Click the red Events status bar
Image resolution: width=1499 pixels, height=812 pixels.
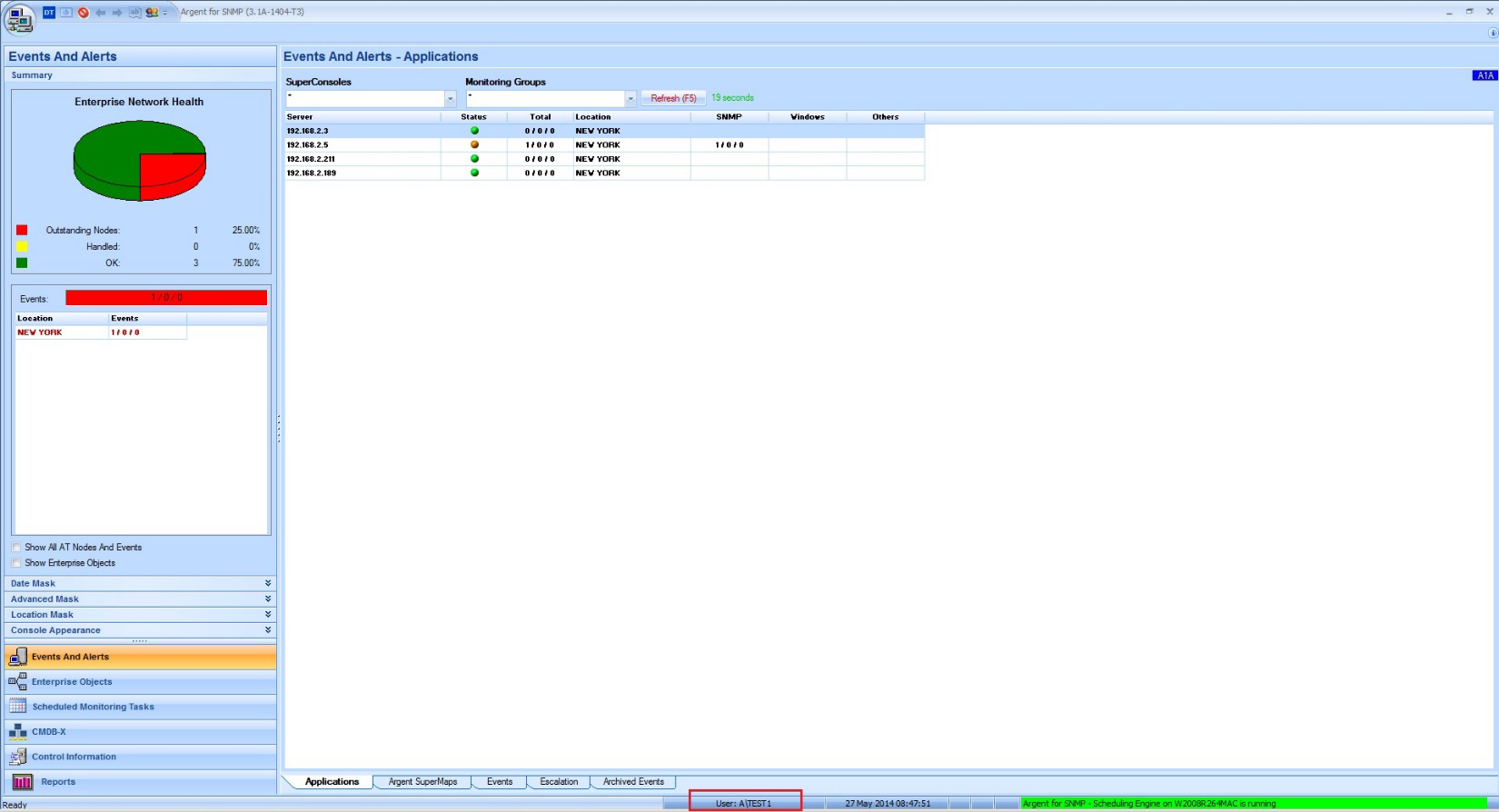tap(166, 298)
